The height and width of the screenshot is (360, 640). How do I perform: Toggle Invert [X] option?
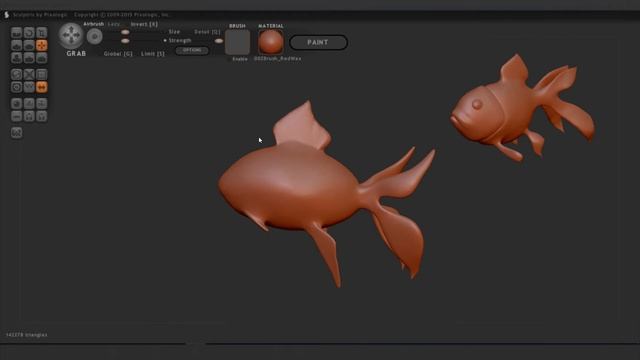pos(144,24)
